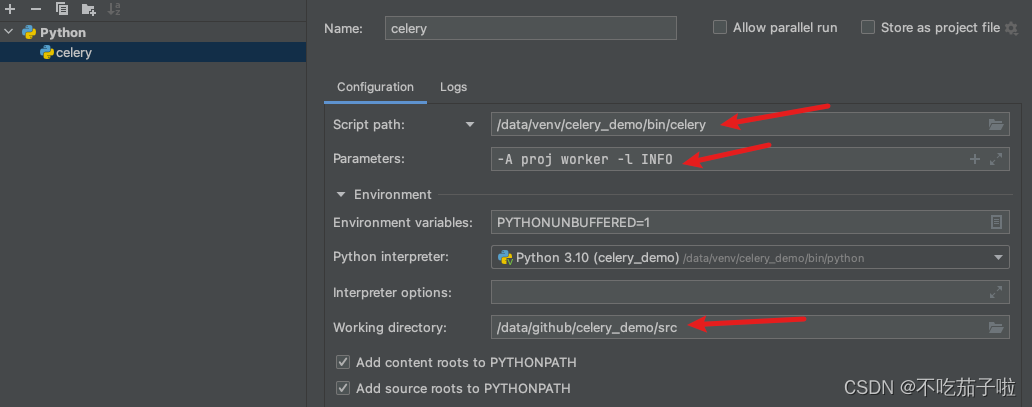Uncheck Add source roots to PYTHONPATH
The height and width of the screenshot is (407, 1032).
tap(343, 389)
